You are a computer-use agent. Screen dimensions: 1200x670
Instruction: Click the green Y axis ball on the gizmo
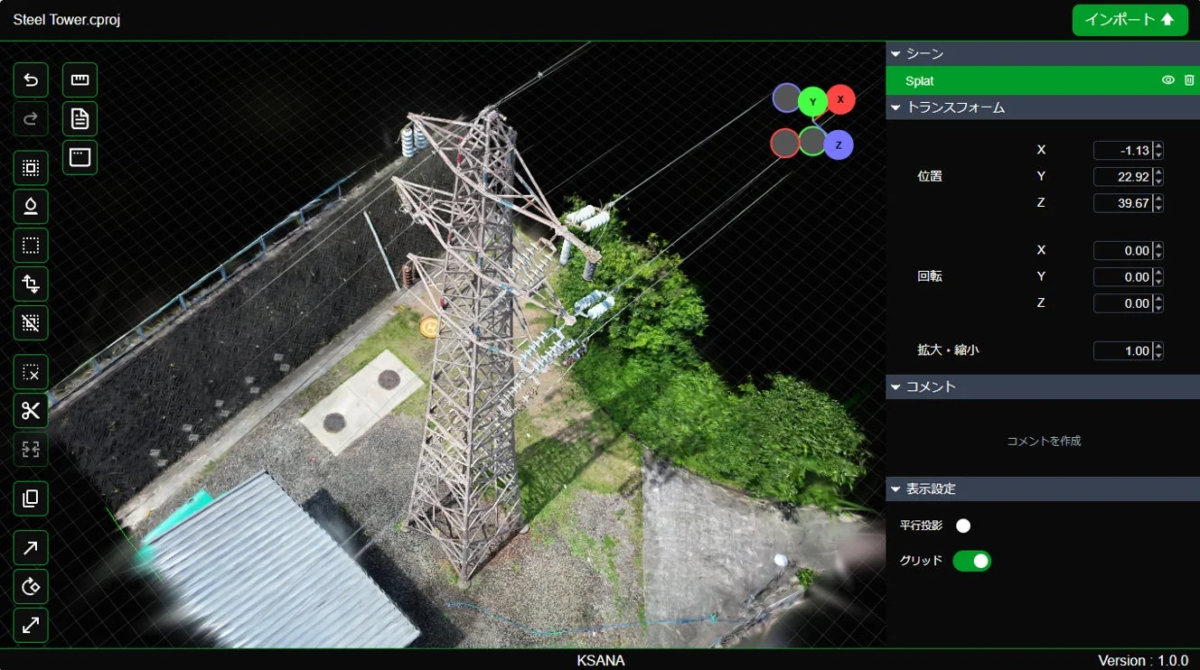(x=813, y=99)
